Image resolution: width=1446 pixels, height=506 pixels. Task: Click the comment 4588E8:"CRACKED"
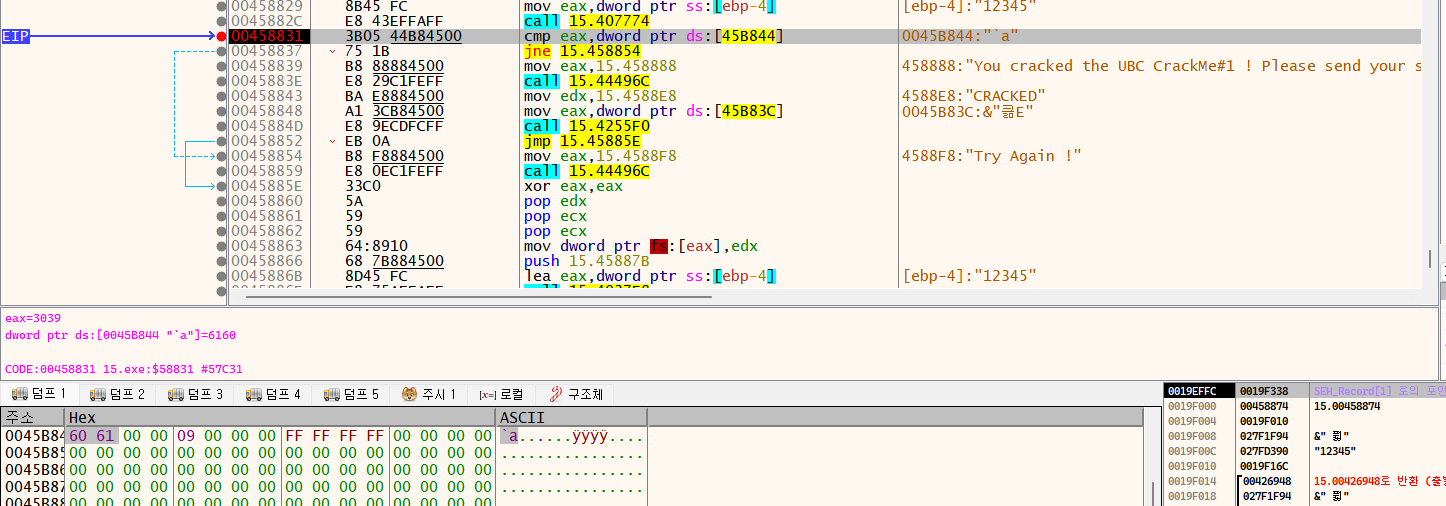[x=973, y=96]
